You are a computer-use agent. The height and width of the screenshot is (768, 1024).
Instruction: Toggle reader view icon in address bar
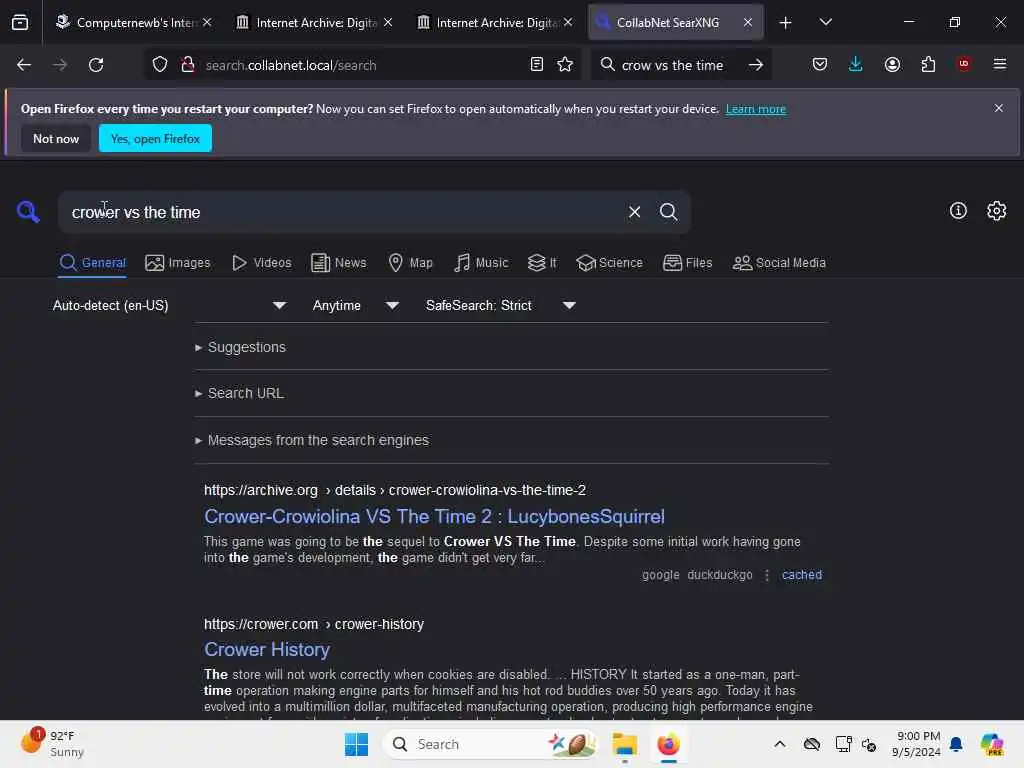click(x=537, y=64)
